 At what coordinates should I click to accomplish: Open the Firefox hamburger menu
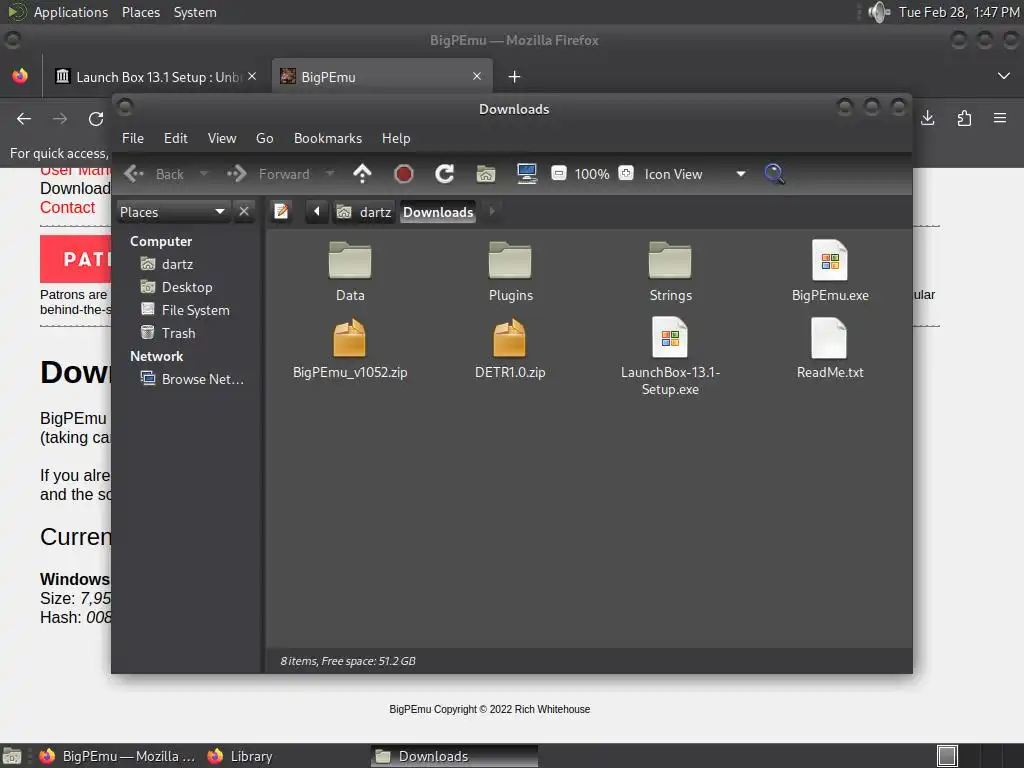click(1000, 118)
